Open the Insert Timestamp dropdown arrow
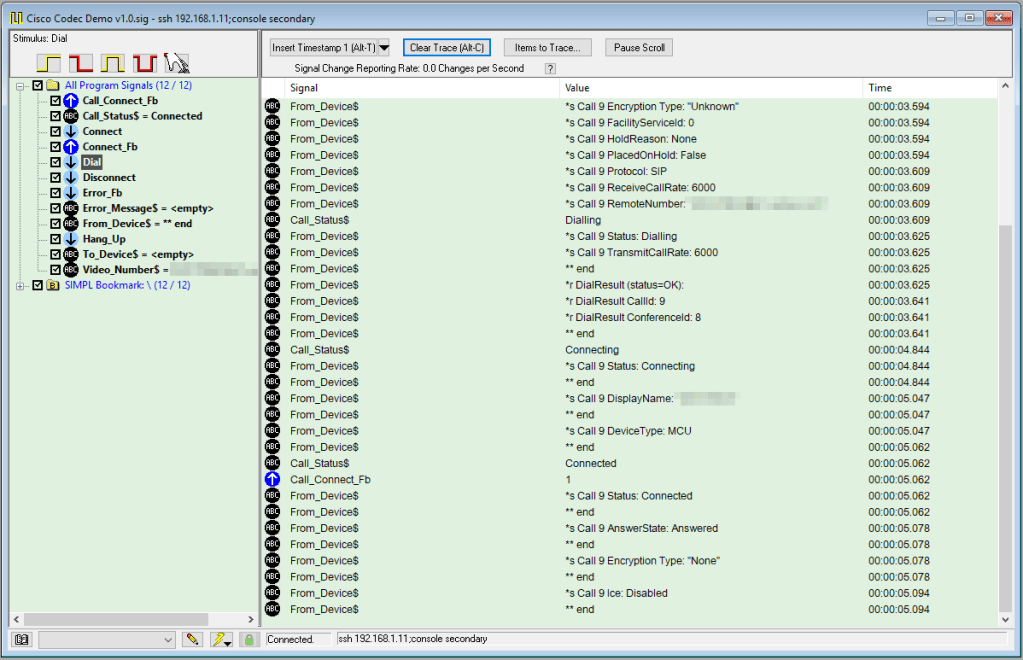The height and width of the screenshot is (660, 1023). click(384, 47)
